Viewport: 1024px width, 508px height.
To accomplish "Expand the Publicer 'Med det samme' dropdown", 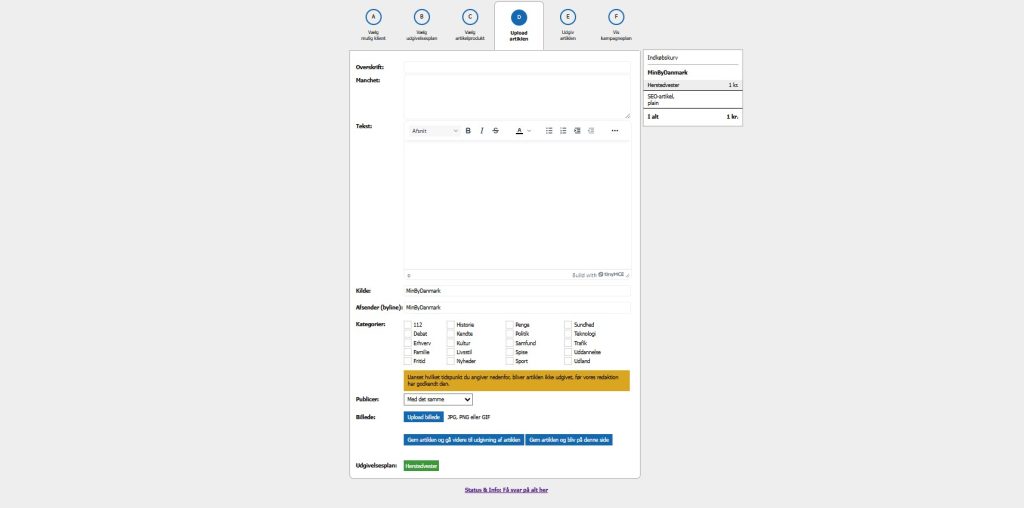I will 438,399.
